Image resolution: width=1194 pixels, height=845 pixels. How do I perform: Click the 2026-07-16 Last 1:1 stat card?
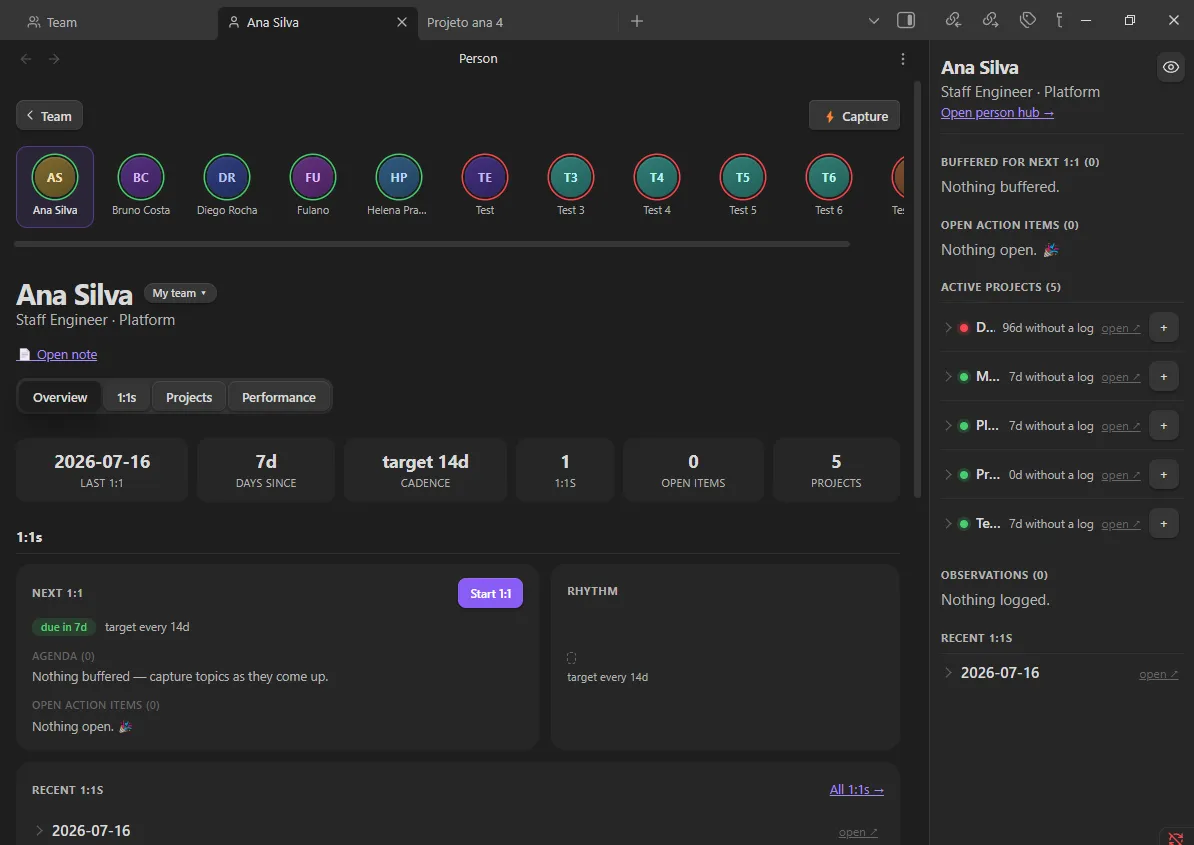102,470
